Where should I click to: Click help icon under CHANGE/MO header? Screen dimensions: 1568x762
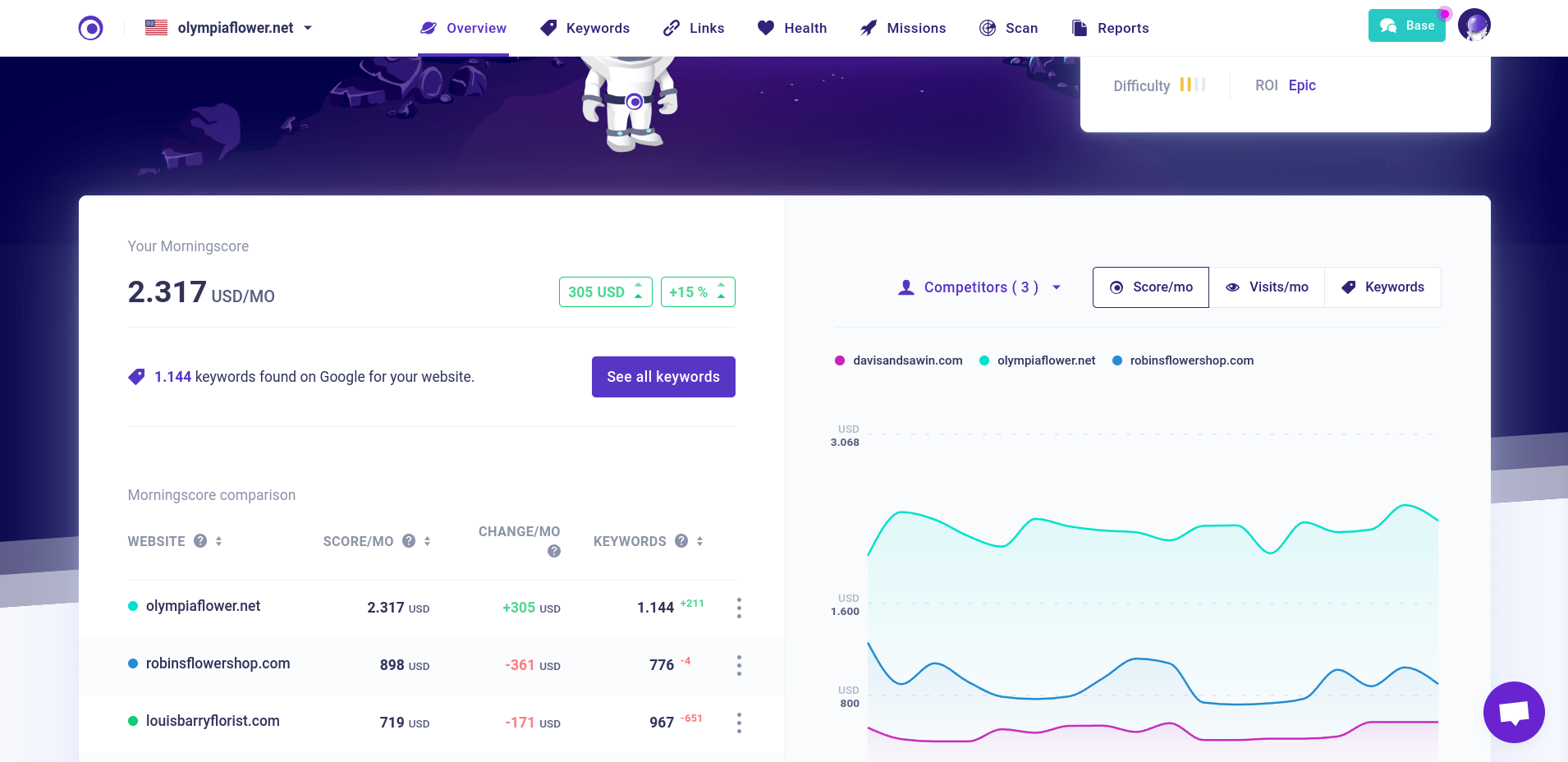(x=554, y=551)
